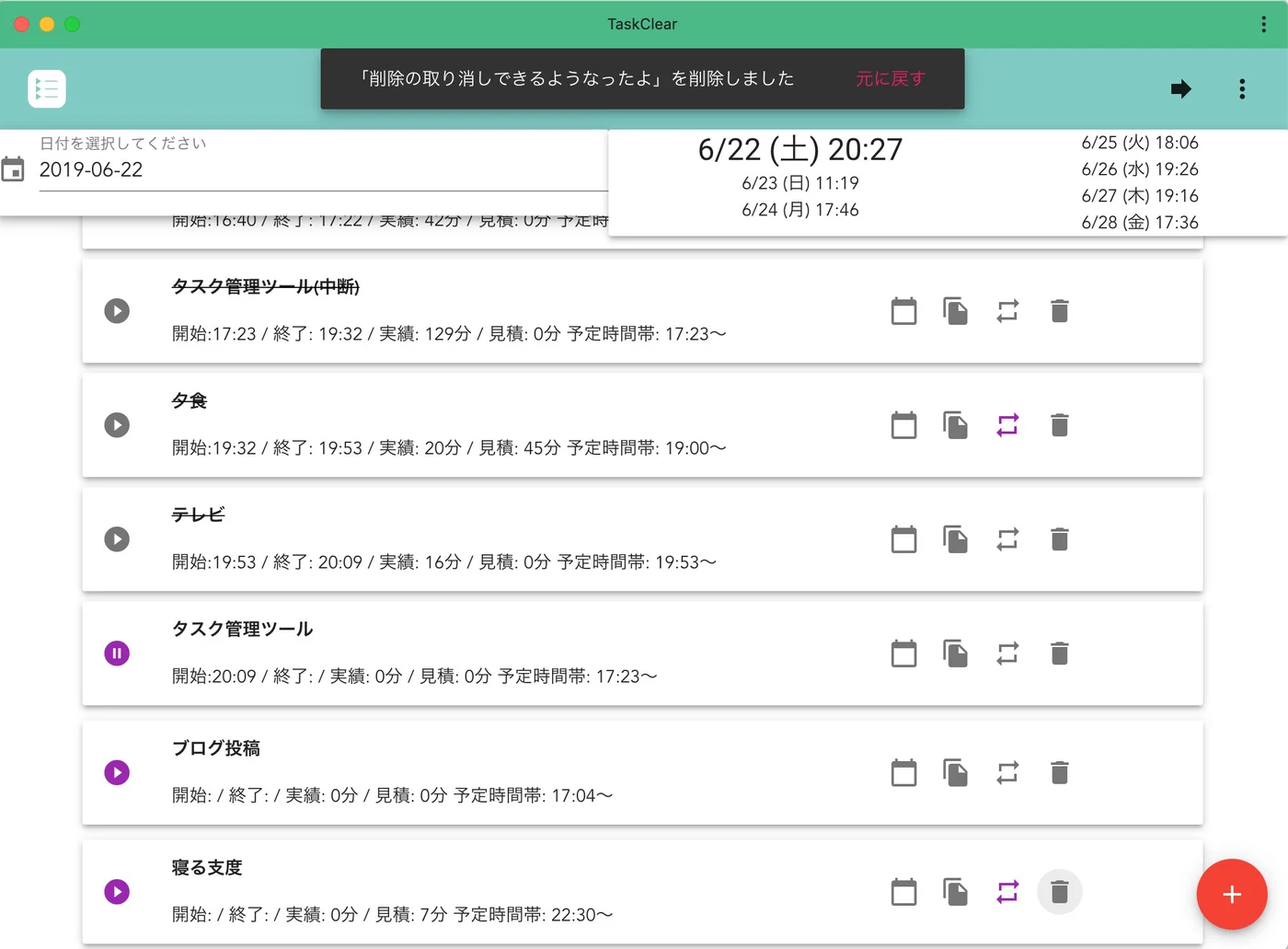Toggle repeat on 寝る支度 task
Viewport: 1288px width, 949px height.
(x=1007, y=892)
